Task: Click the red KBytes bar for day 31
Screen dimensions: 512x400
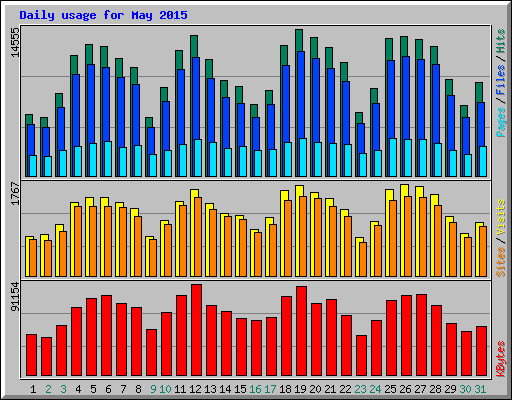Action: pyautogui.click(x=481, y=351)
